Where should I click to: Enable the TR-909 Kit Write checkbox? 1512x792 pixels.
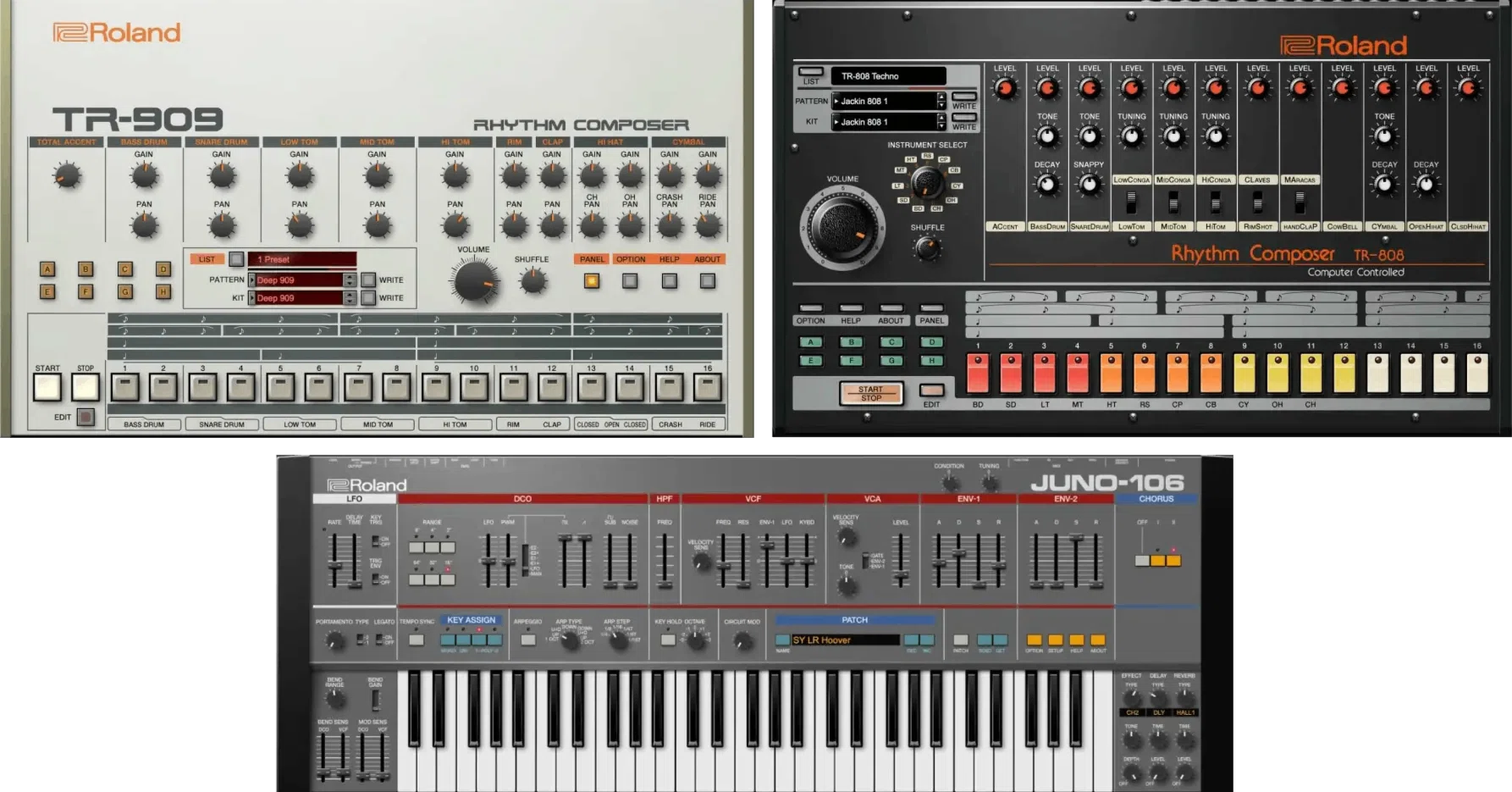coord(368,298)
